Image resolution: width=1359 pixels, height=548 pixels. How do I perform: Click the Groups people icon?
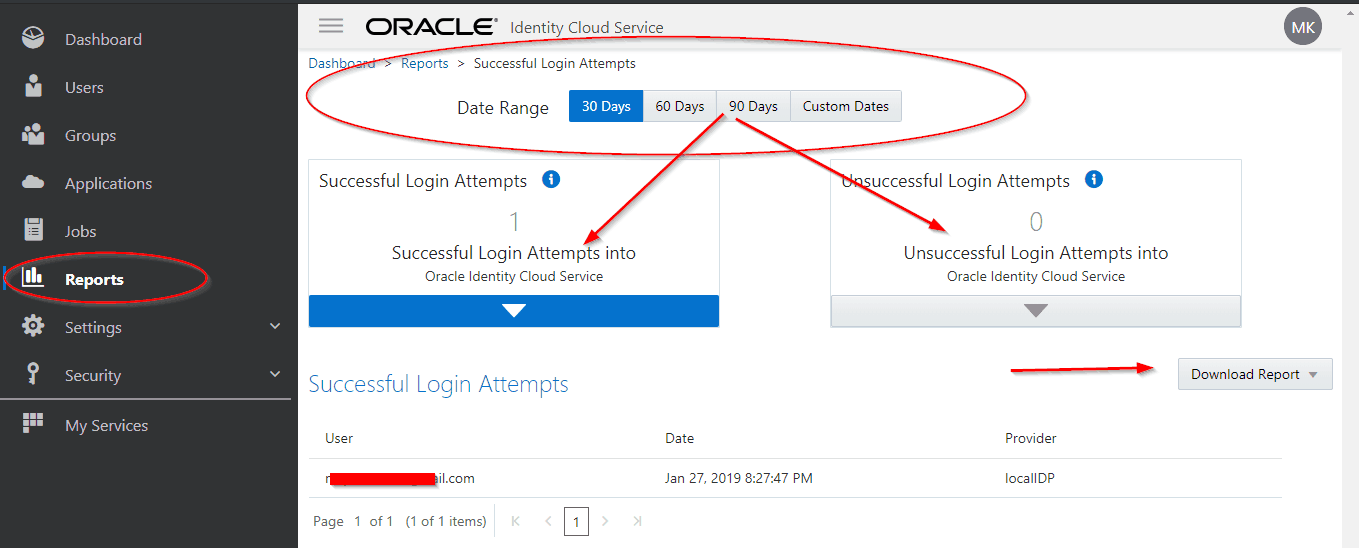coord(33,135)
